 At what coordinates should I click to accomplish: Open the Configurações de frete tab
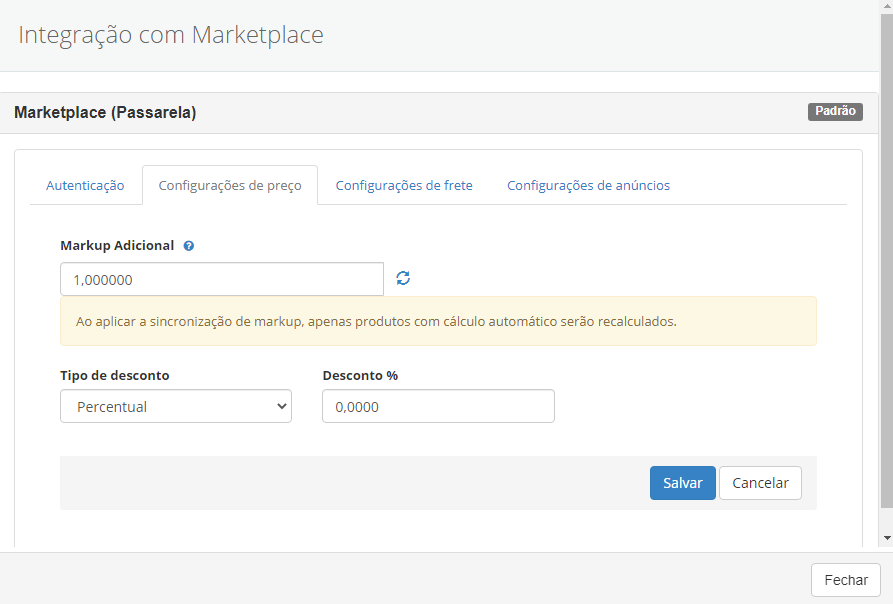(404, 185)
